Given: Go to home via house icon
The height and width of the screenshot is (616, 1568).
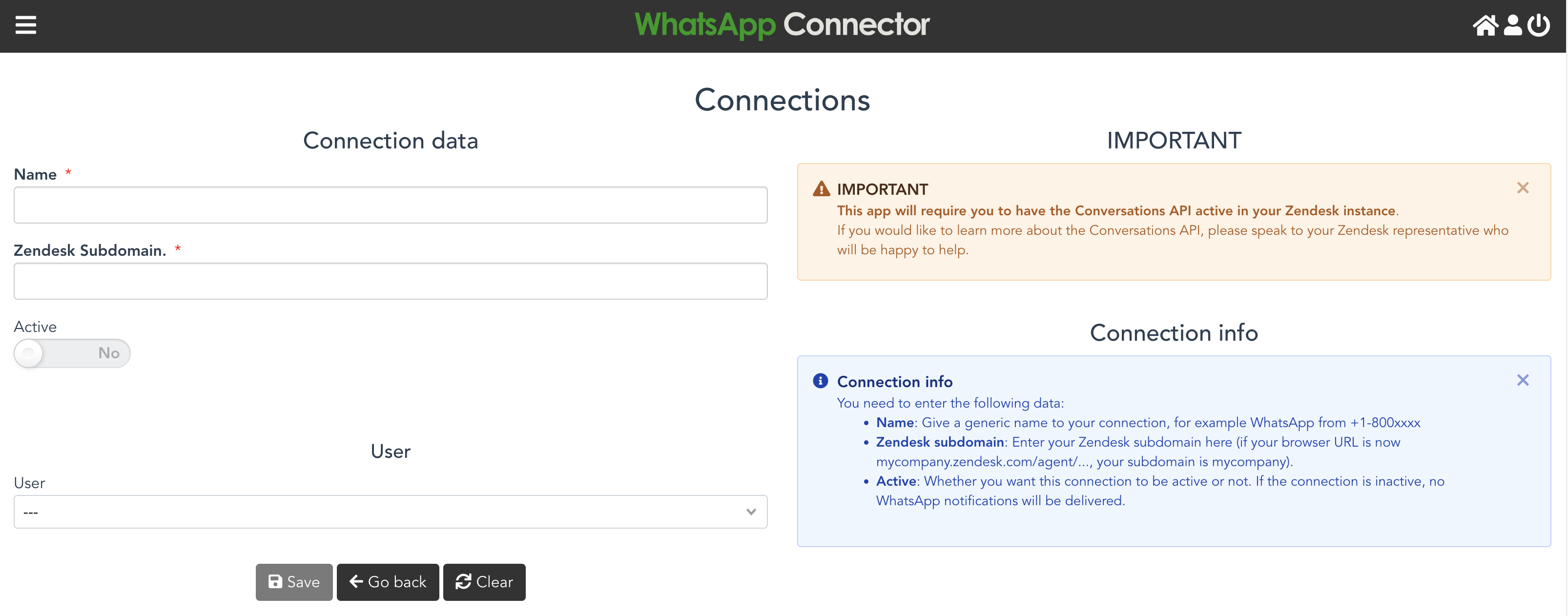Looking at the screenshot, I should coord(1485,25).
